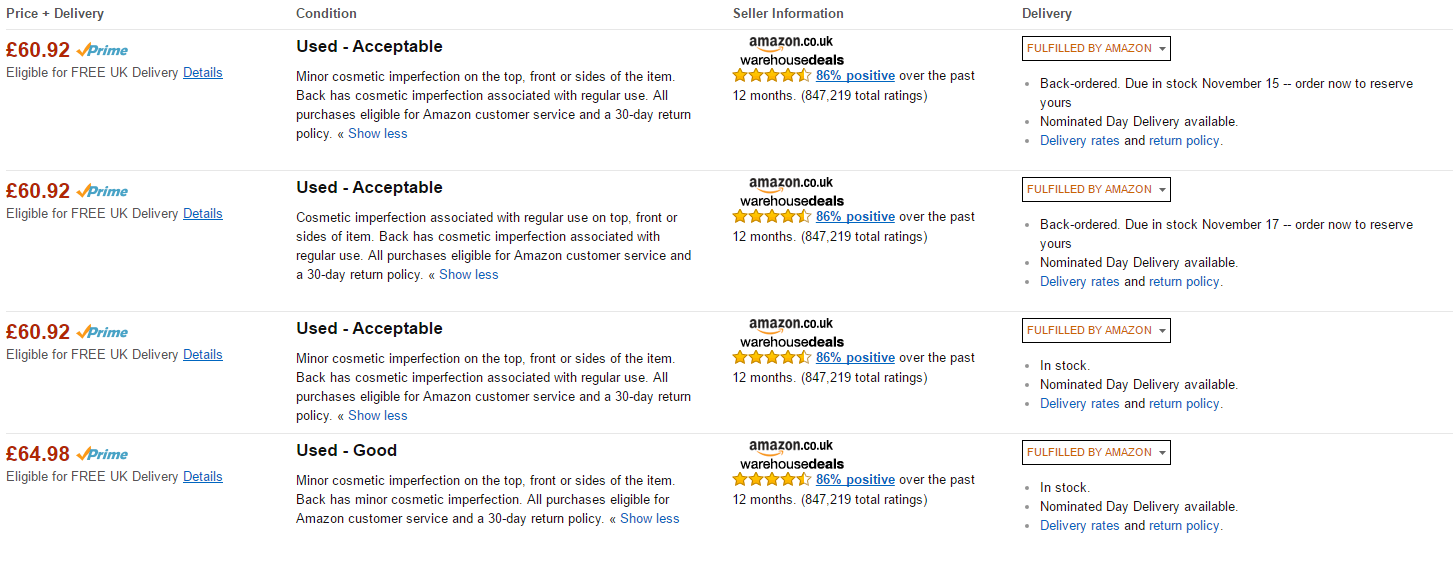This screenshot has height=569, width=1453.
Task: Click the Warehouse Deals logo in the second listing
Action: [791, 192]
